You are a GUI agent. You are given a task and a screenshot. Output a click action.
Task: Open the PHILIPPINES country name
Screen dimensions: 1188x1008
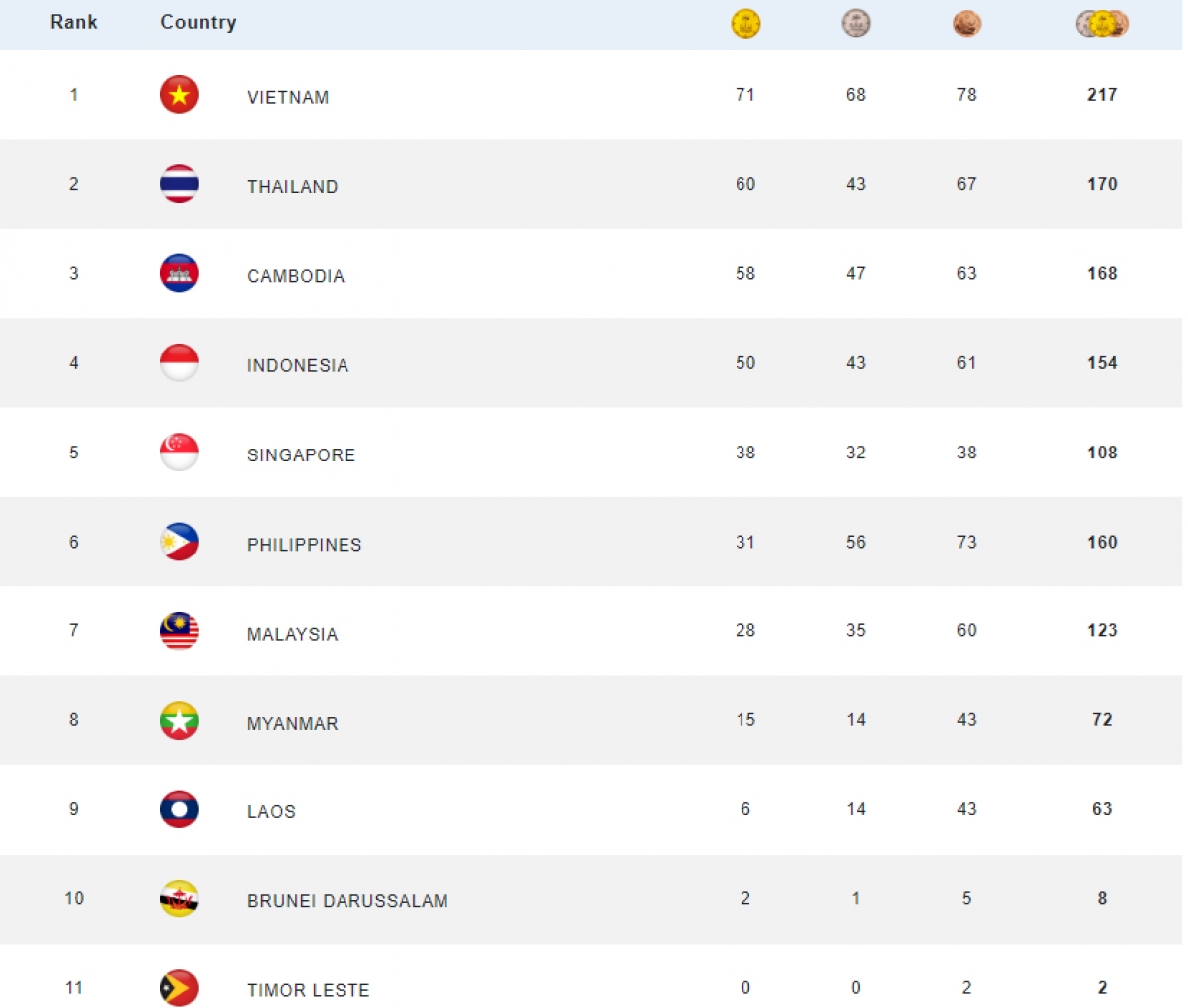pyautogui.click(x=305, y=545)
